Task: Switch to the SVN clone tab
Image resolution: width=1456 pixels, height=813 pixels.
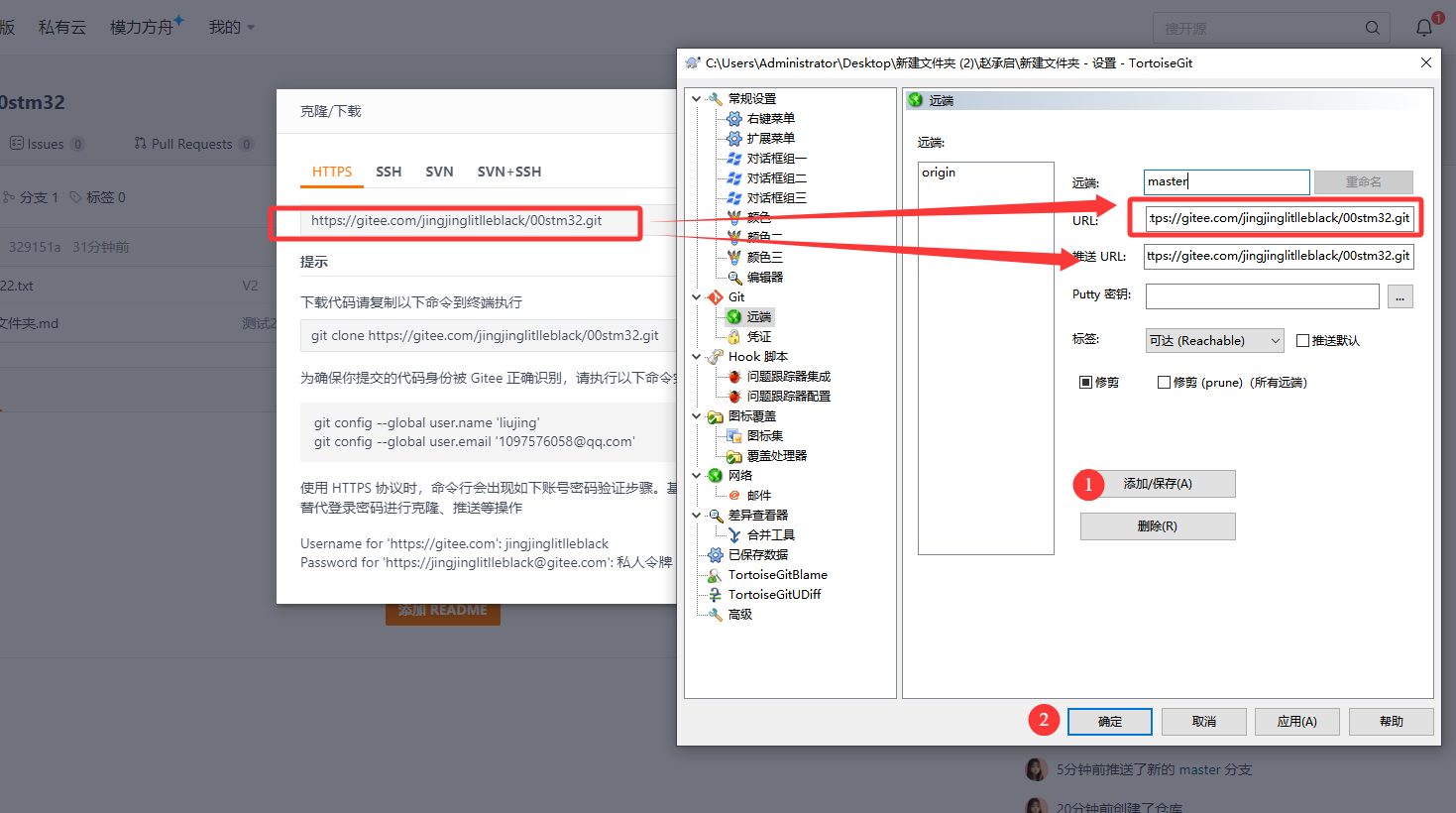Action: (439, 172)
